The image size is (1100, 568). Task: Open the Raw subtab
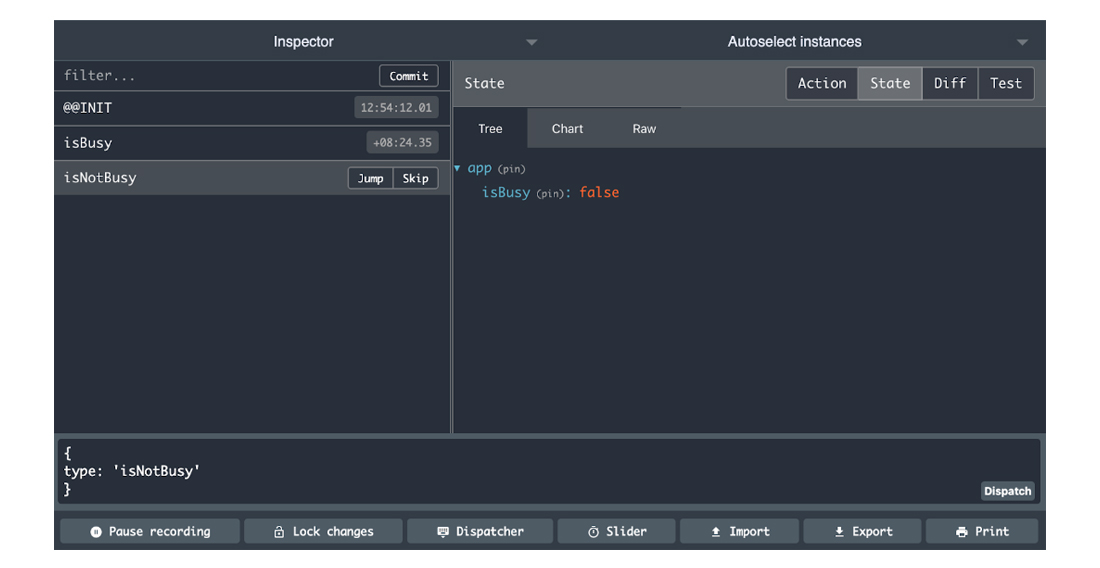tap(644, 129)
